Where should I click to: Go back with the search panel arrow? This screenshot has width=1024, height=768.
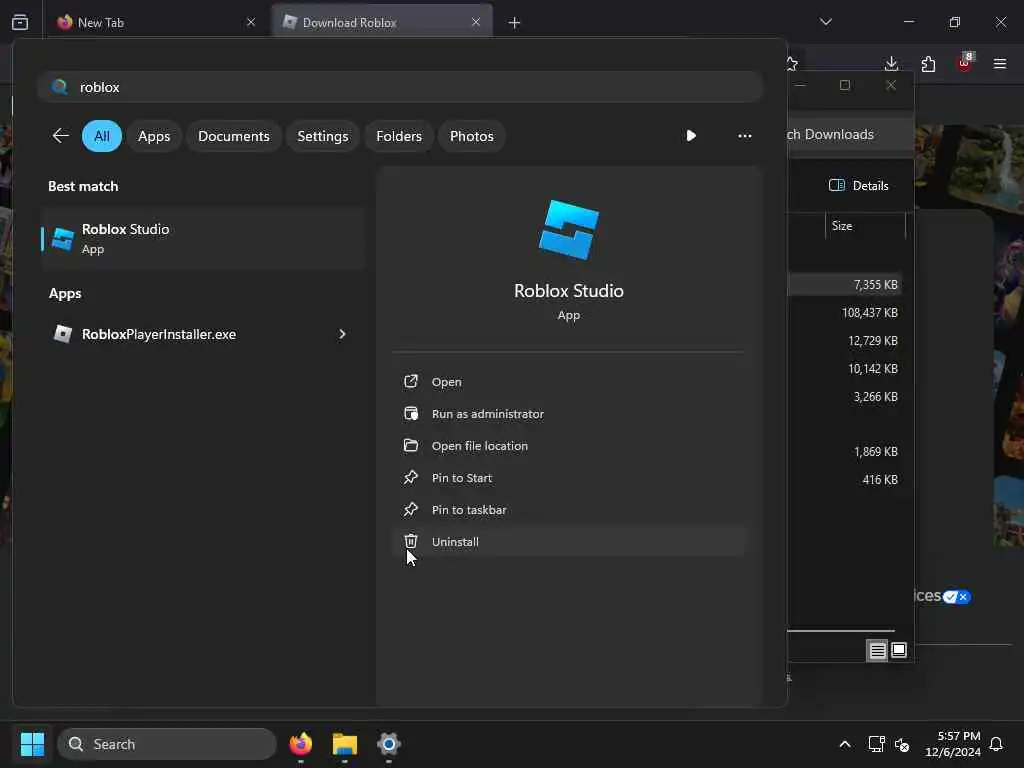pyautogui.click(x=61, y=136)
